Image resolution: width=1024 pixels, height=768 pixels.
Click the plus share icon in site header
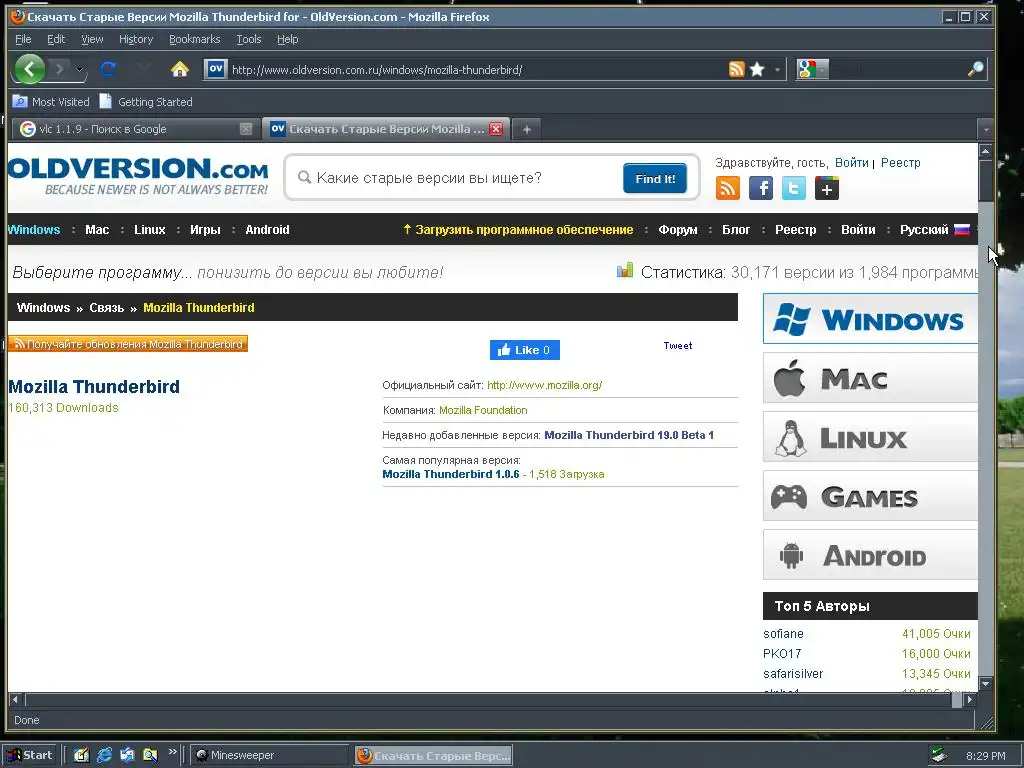tap(827, 189)
